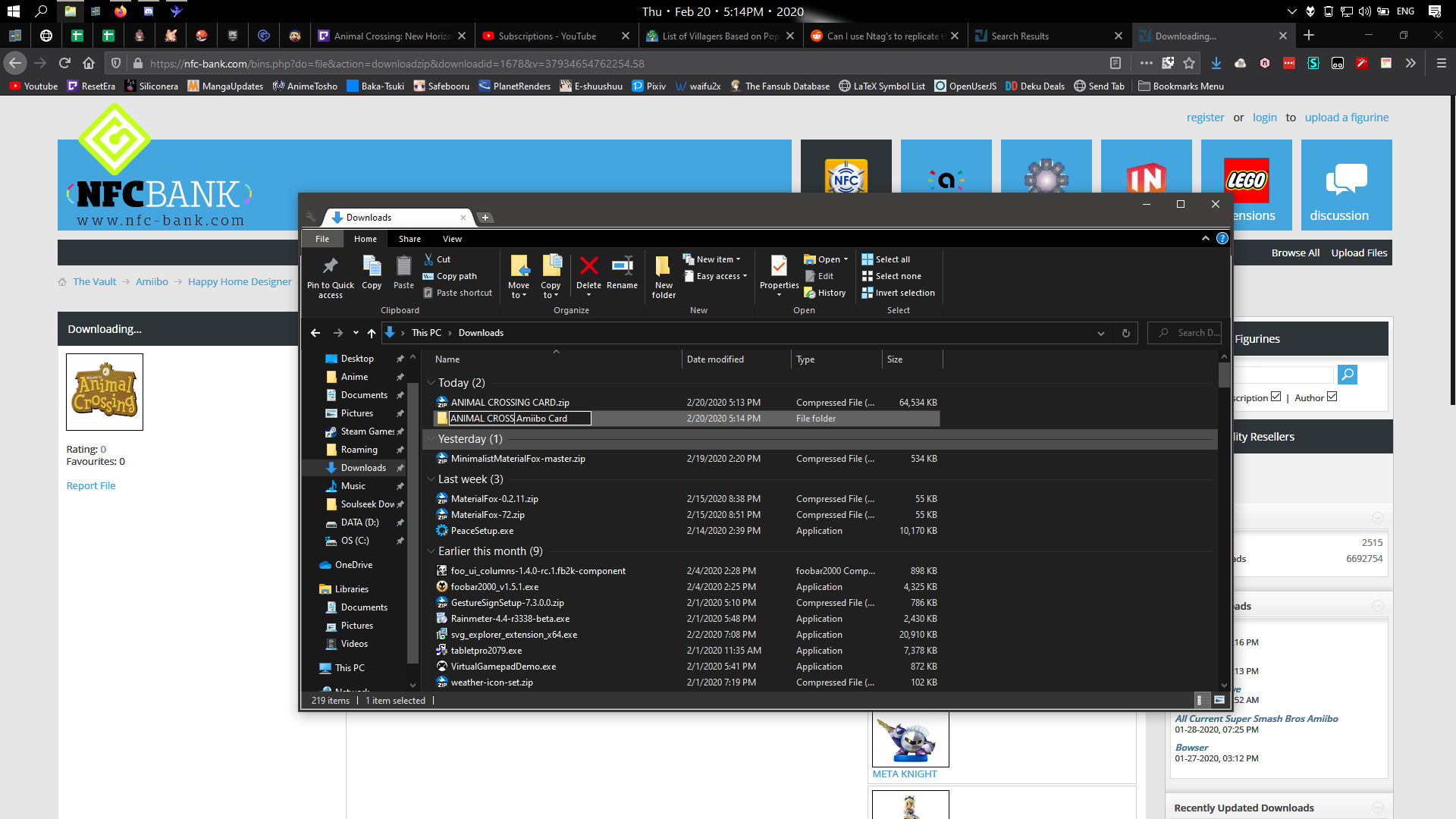
Task: Click the Up directory arrow icon
Action: click(372, 333)
